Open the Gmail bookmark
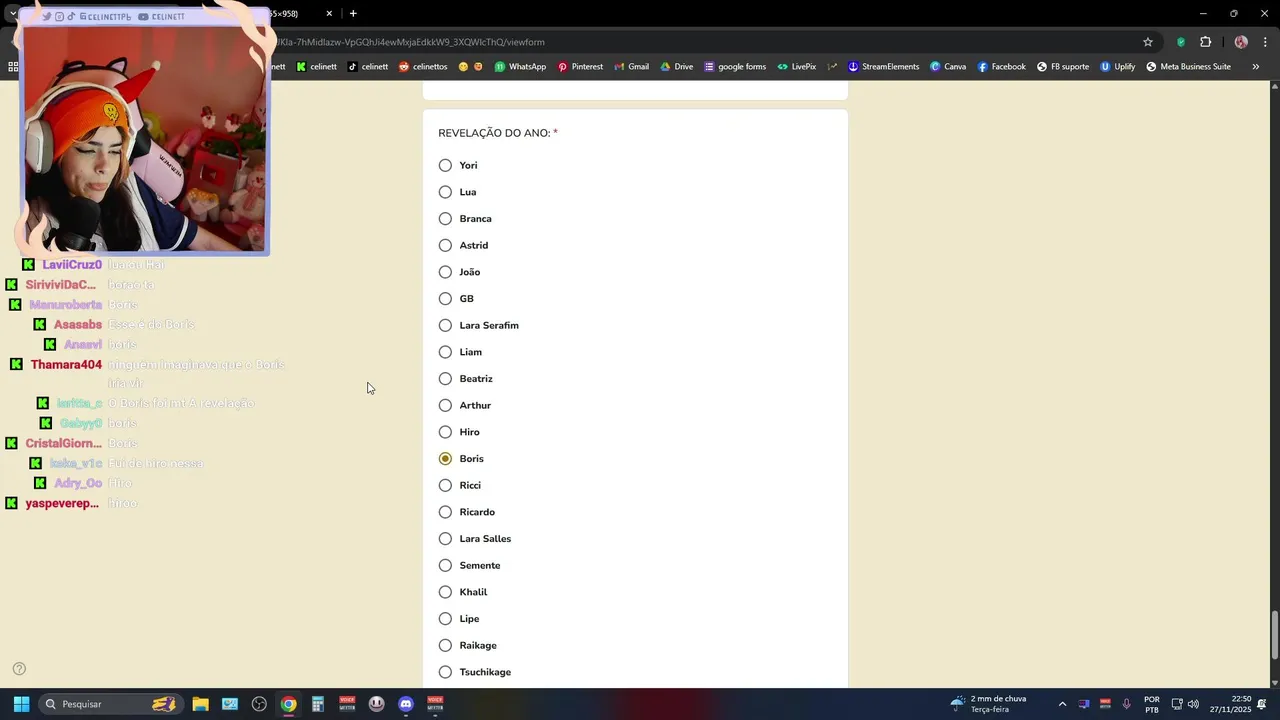Image resolution: width=1280 pixels, height=720 pixels. [x=631, y=67]
